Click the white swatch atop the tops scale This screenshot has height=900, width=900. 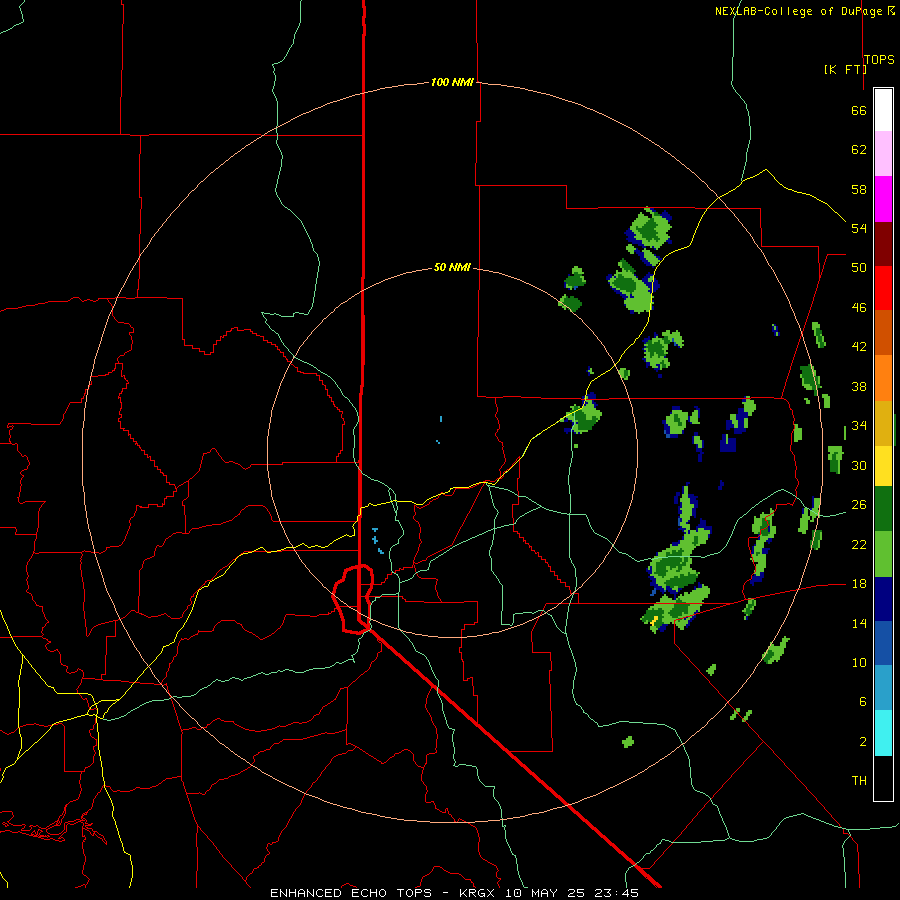point(883,110)
